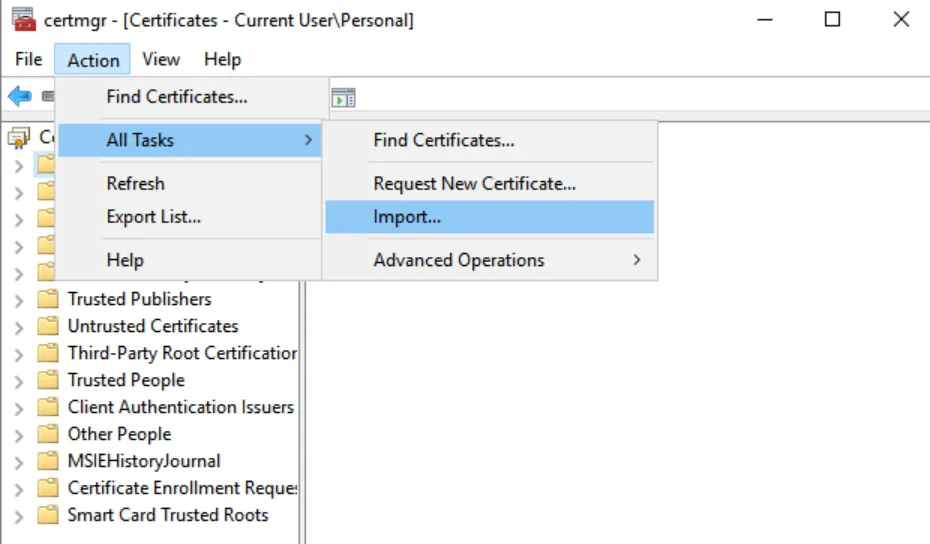Select the Other People store name

tap(119, 434)
